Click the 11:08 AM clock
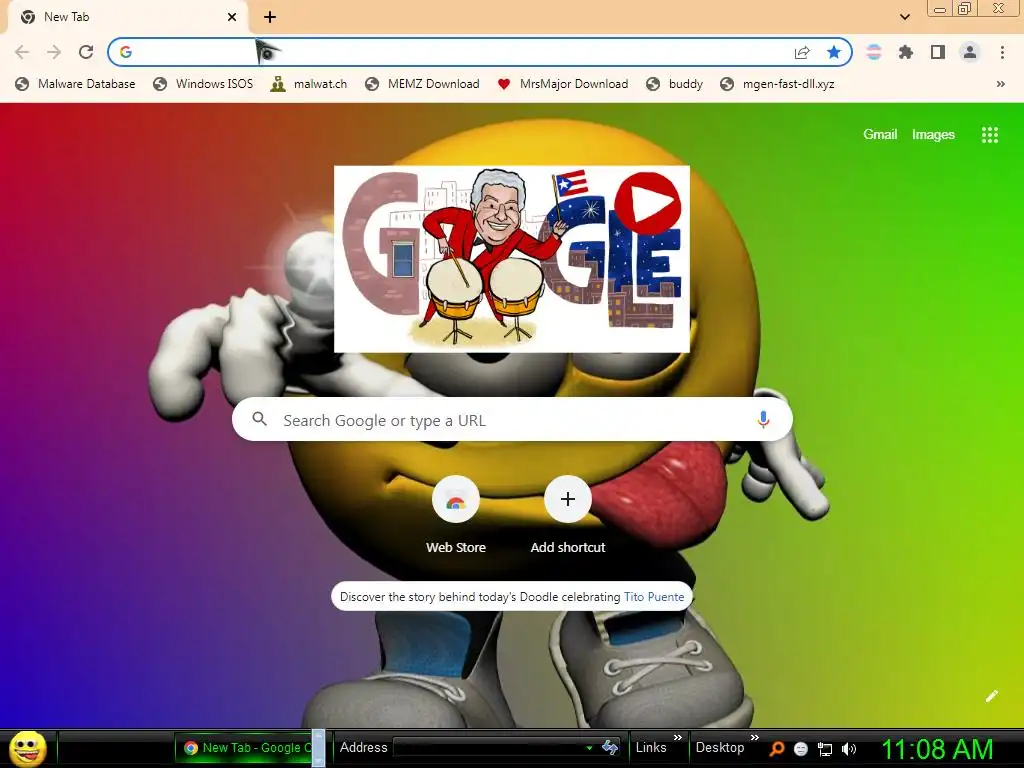The width and height of the screenshot is (1024, 768). pos(937,749)
